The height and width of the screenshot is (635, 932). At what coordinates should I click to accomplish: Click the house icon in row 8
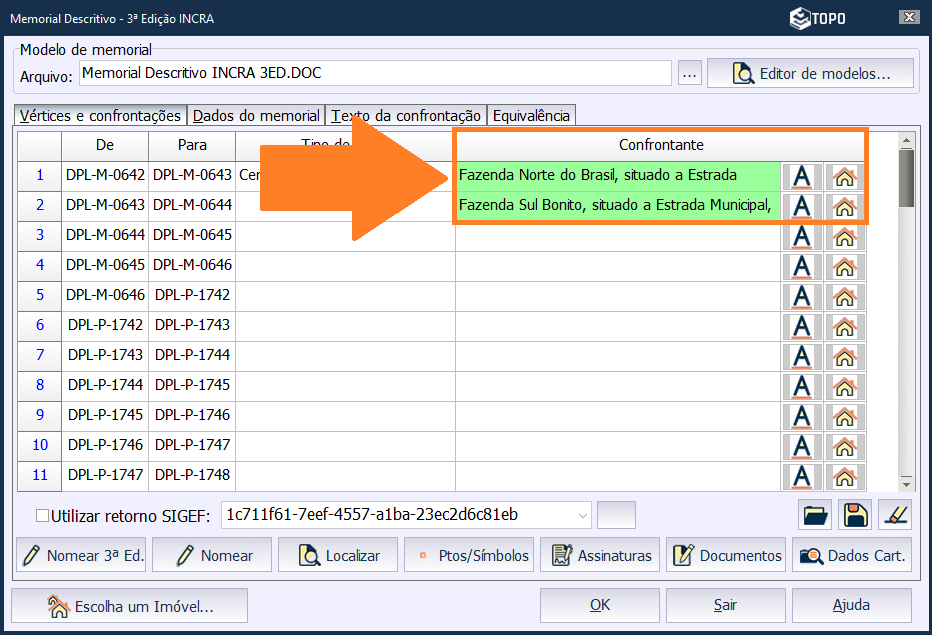pyautogui.click(x=845, y=386)
